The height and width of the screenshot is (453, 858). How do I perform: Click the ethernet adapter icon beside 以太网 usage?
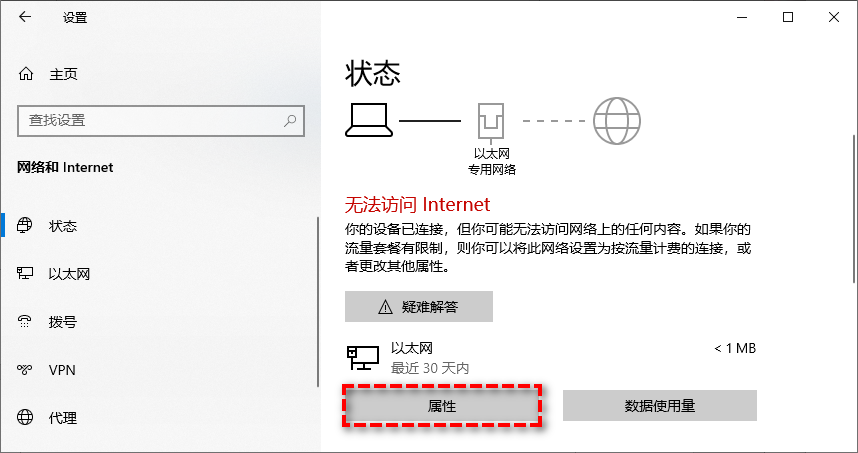click(363, 358)
